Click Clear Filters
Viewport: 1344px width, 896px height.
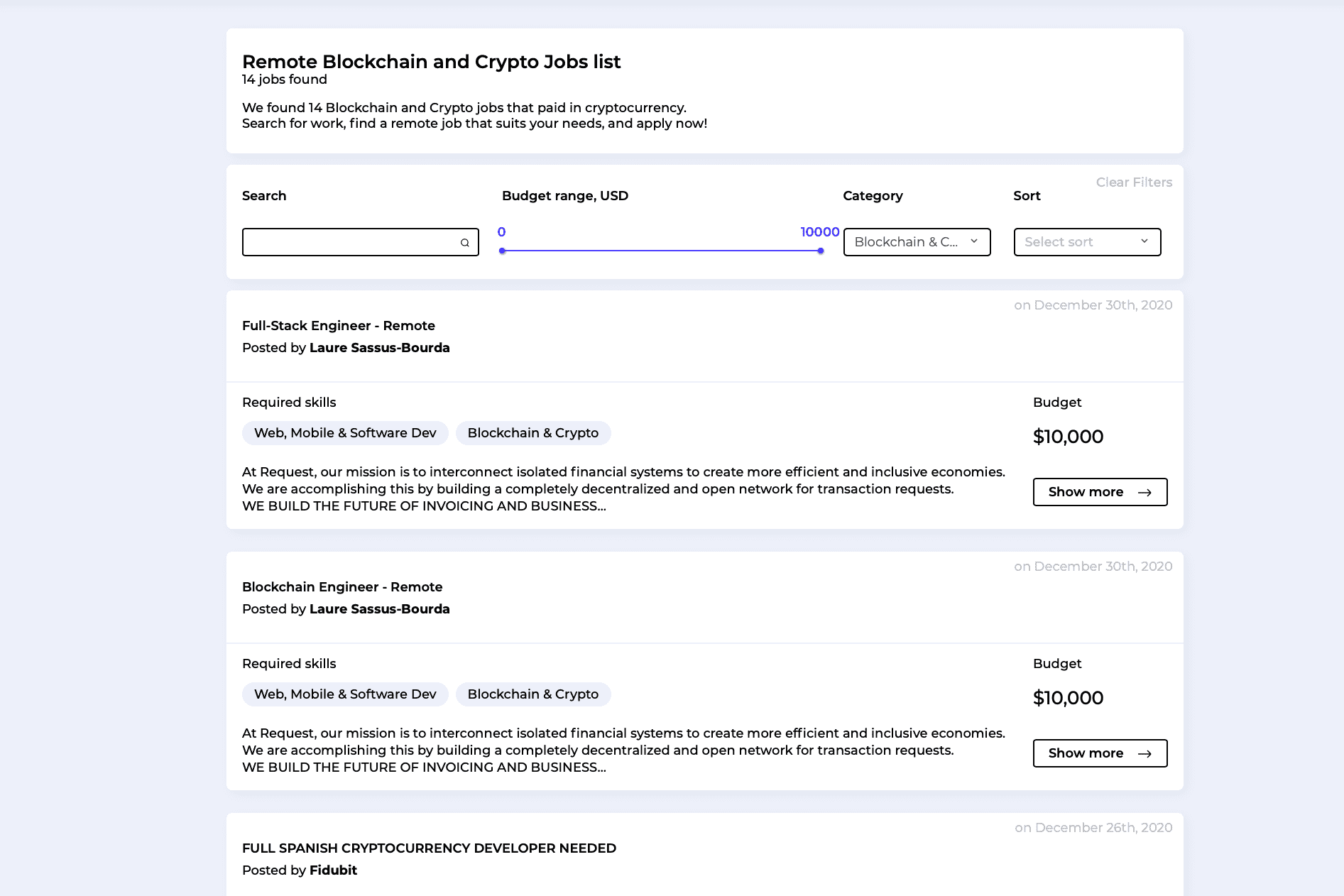pyautogui.click(x=1134, y=182)
